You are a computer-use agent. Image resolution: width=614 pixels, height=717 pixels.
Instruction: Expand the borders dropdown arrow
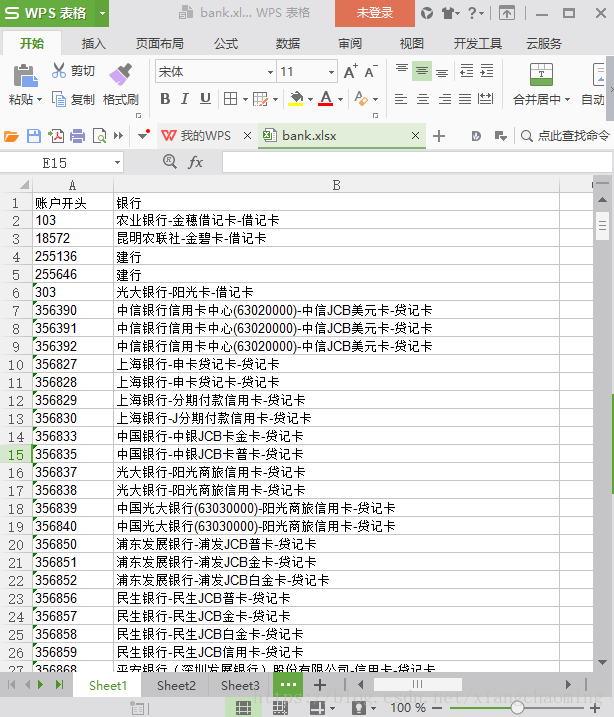245,99
